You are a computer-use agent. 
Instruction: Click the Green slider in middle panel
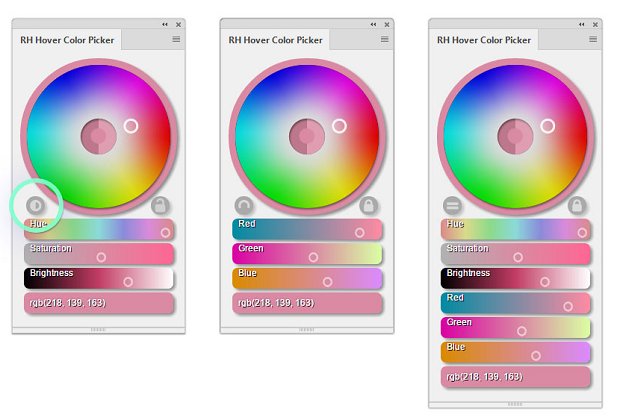(x=307, y=254)
